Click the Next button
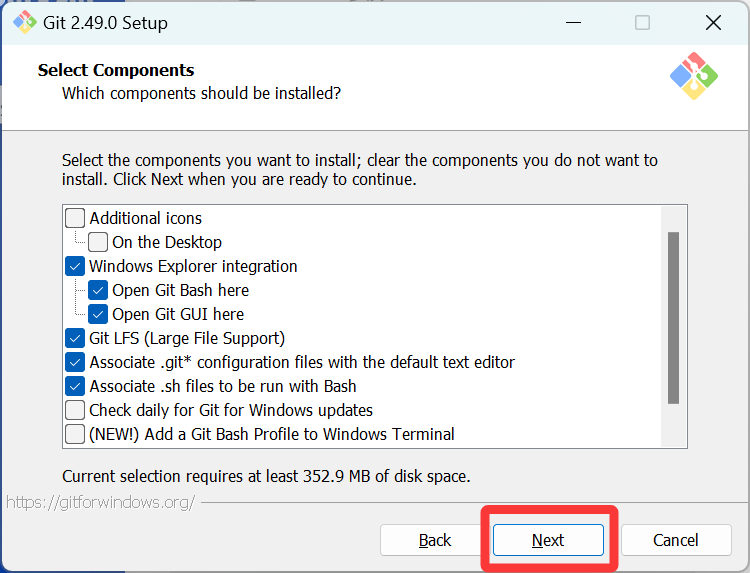This screenshot has height=573, width=750. click(x=548, y=540)
